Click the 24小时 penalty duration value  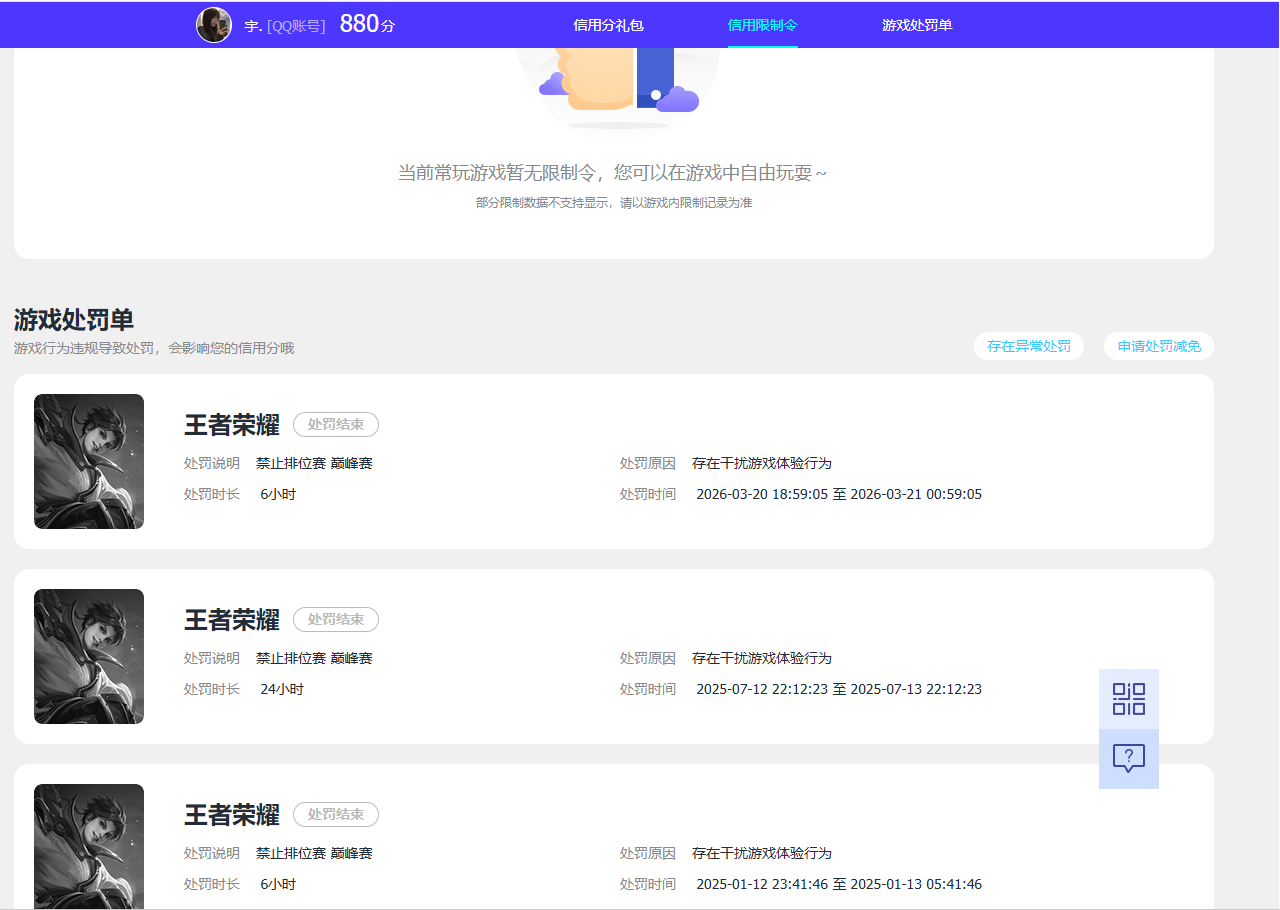coord(282,689)
